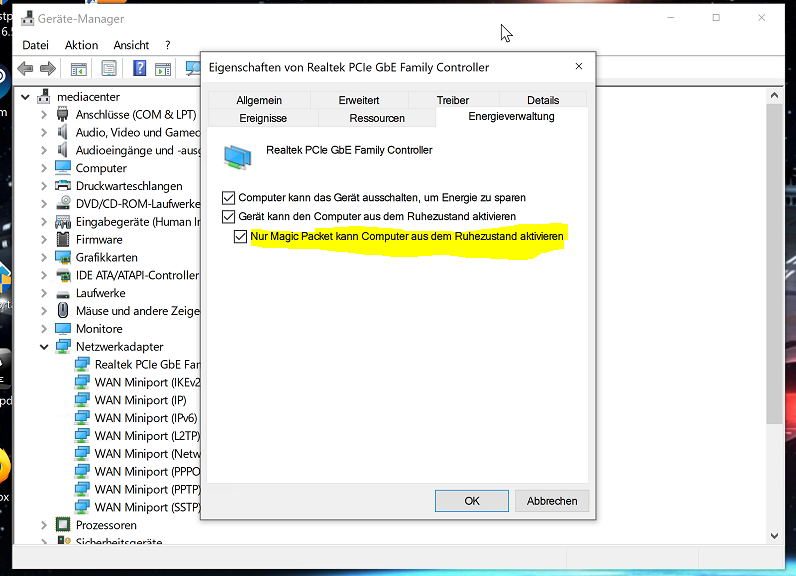Click the Firmware chip icon
This screenshot has height=576, width=796.
click(63, 239)
